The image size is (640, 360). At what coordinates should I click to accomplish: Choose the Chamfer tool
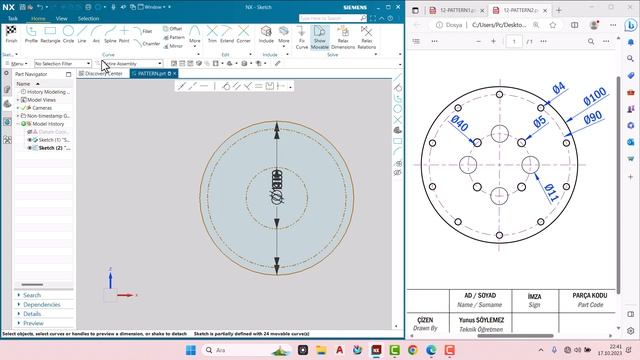pyautogui.click(x=147, y=43)
